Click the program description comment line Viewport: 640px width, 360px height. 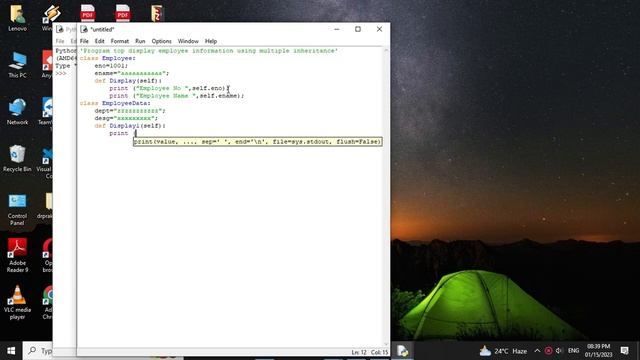(x=209, y=51)
